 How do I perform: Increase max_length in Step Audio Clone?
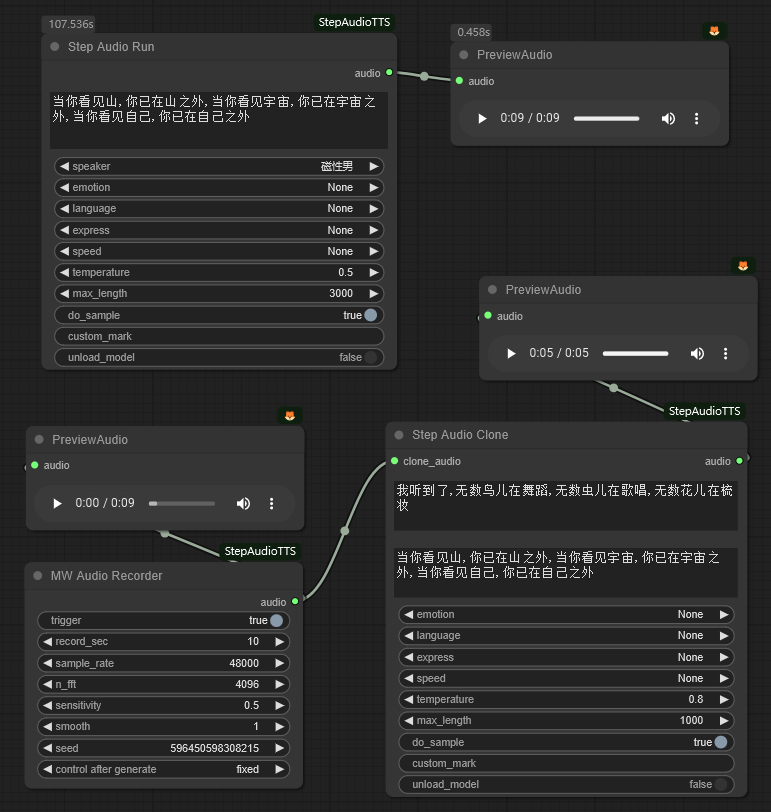point(724,721)
